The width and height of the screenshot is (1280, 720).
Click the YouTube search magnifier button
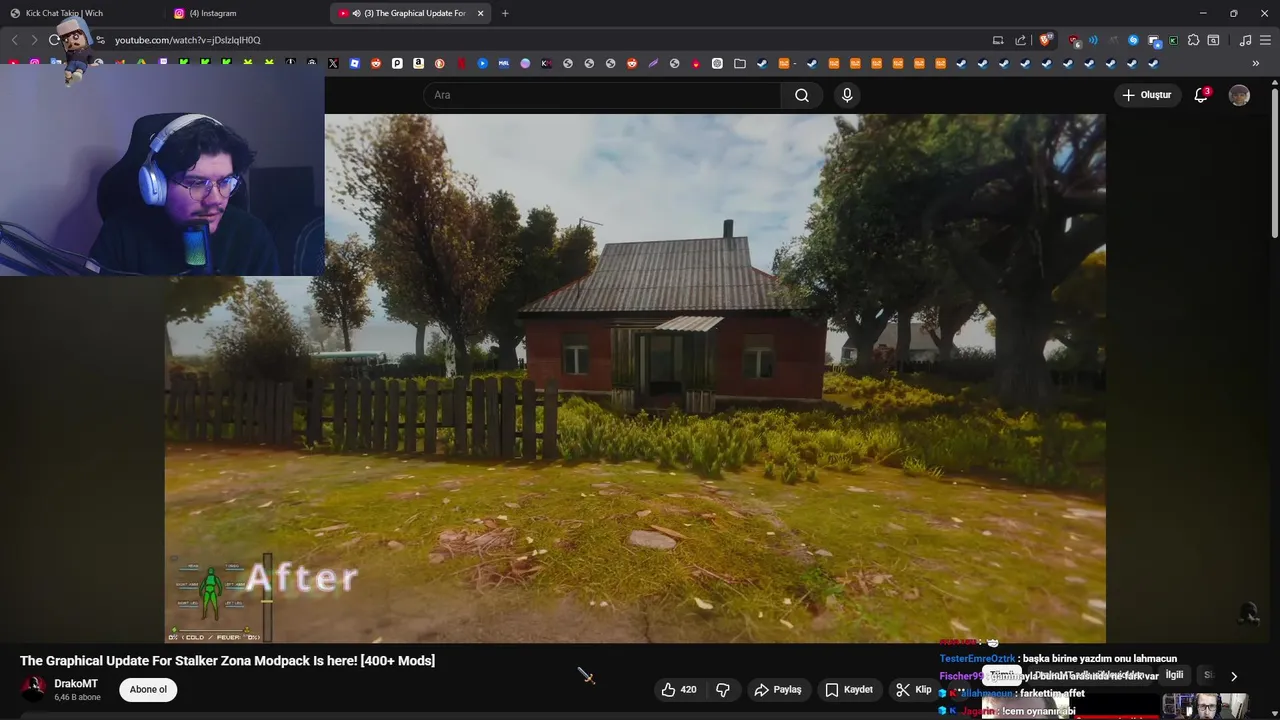(x=802, y=95)
